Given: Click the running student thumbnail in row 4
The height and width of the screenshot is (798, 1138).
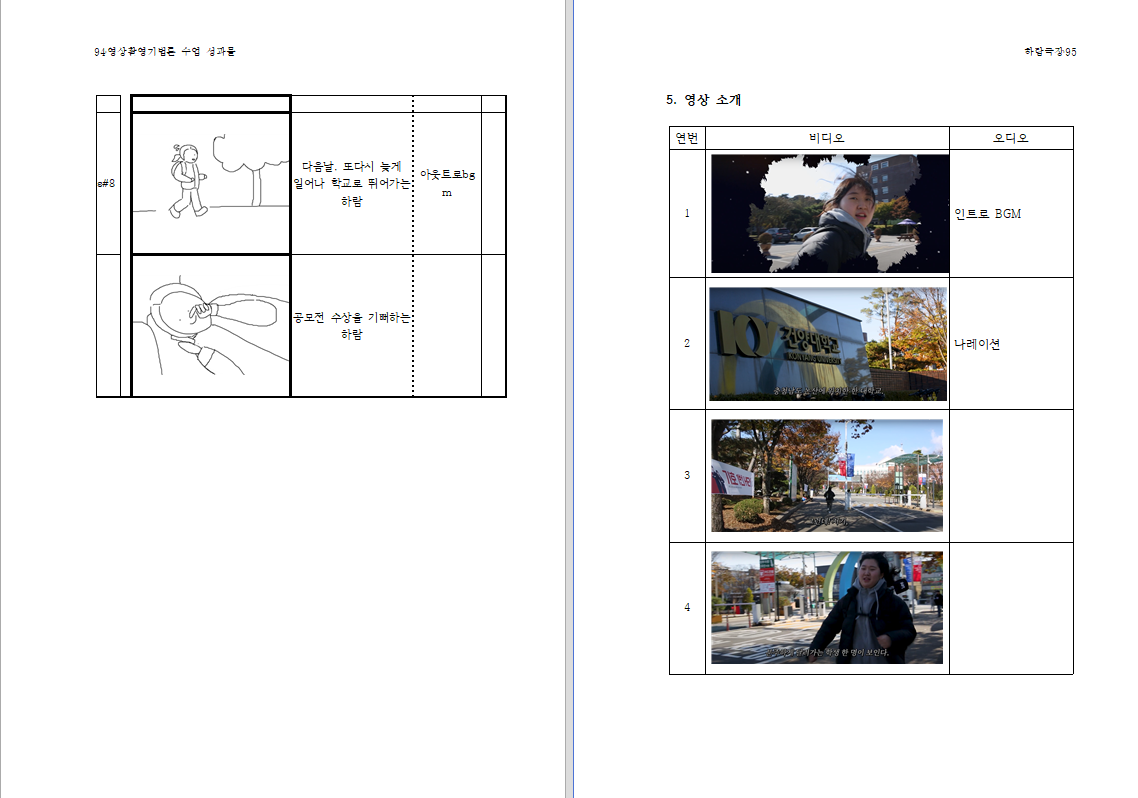Looking at the screenshot, I should tap(826, 607).
